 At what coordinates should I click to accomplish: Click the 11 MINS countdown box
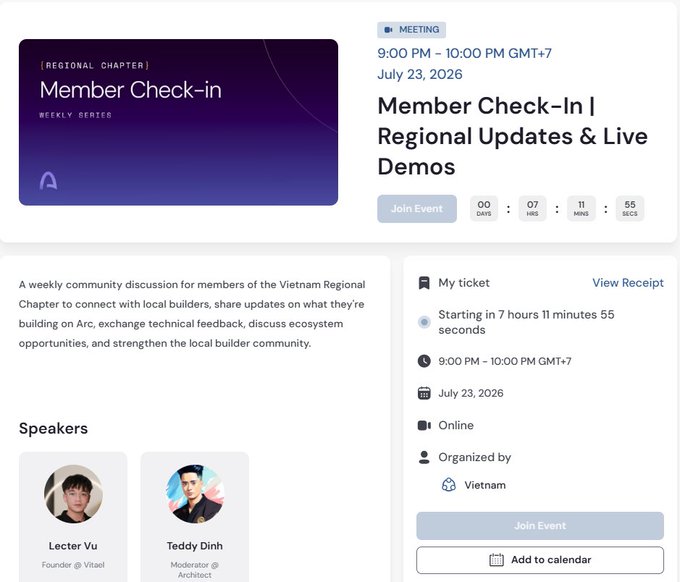(x=581, y=209)
